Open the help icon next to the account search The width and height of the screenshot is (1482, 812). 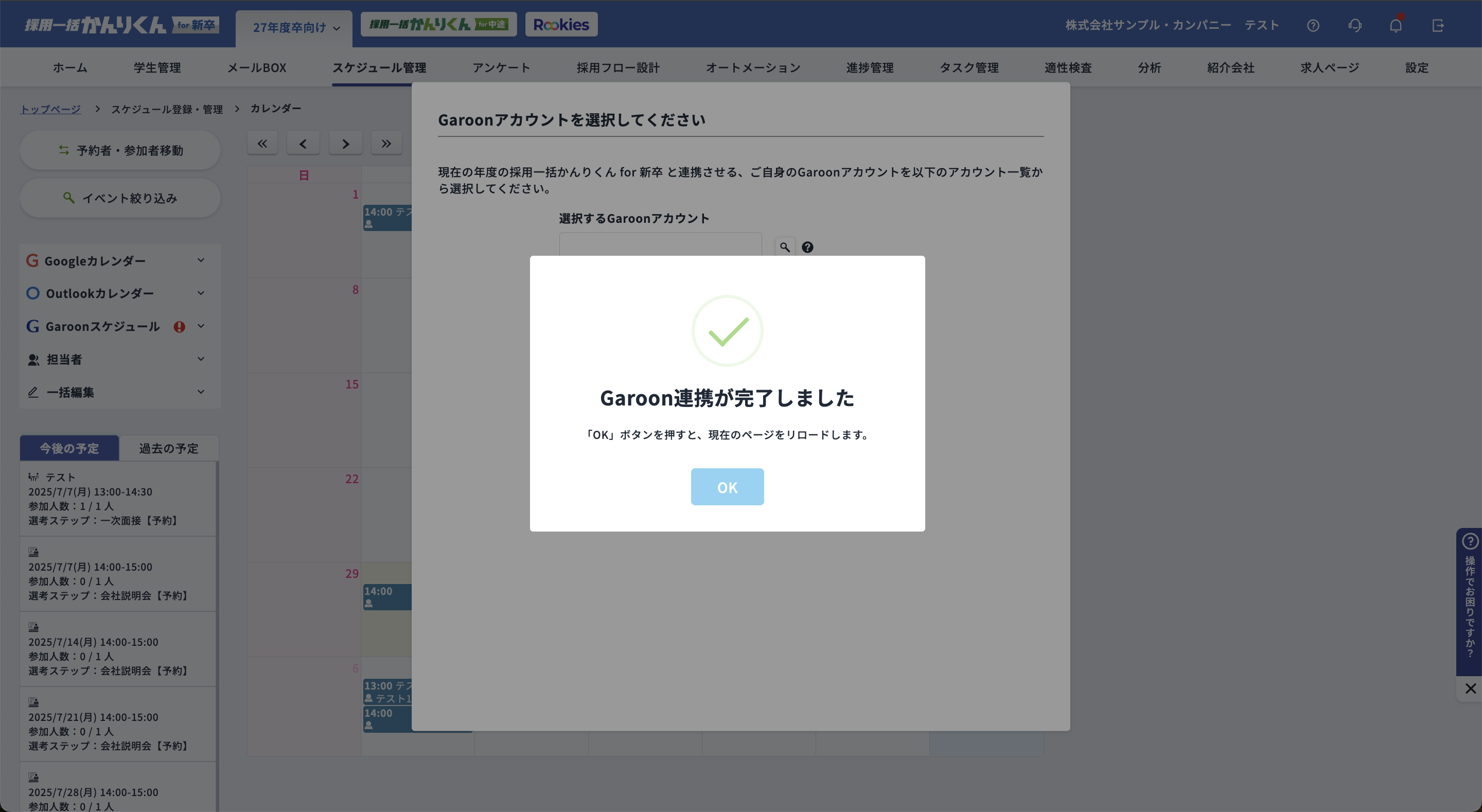[807, 247]
